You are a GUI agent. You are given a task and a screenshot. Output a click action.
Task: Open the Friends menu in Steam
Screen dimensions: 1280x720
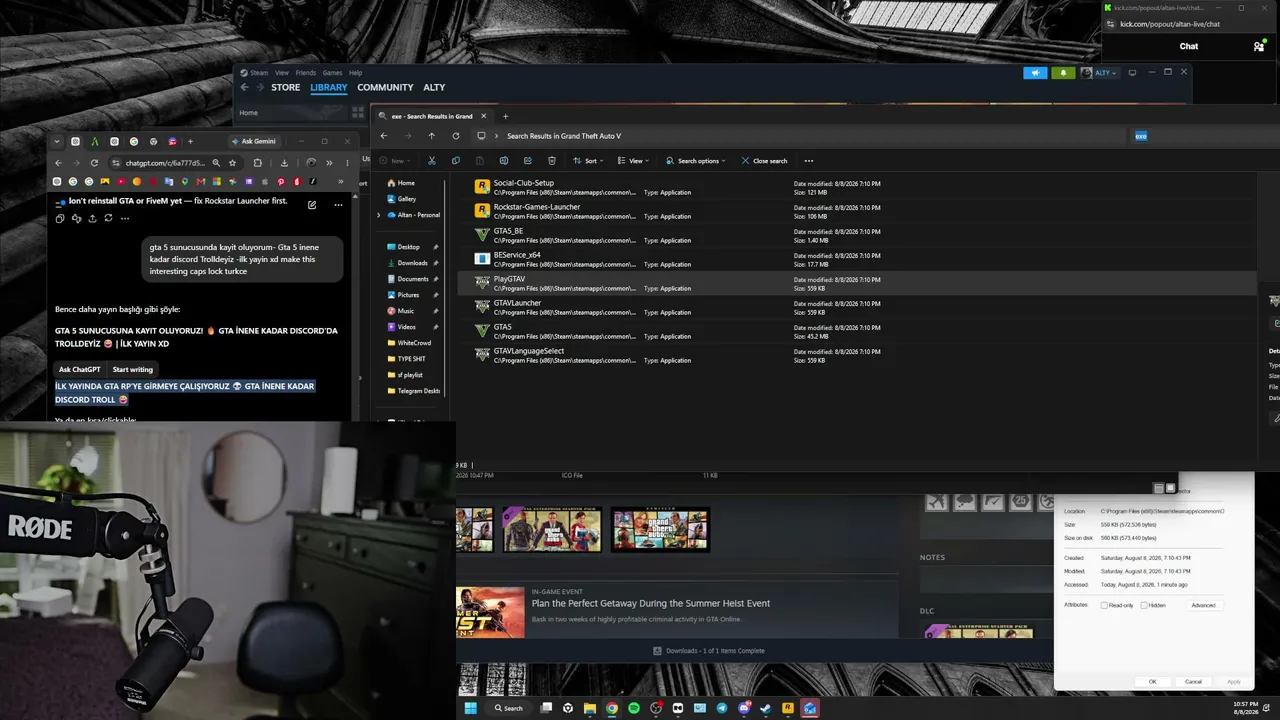pos(305,73)
